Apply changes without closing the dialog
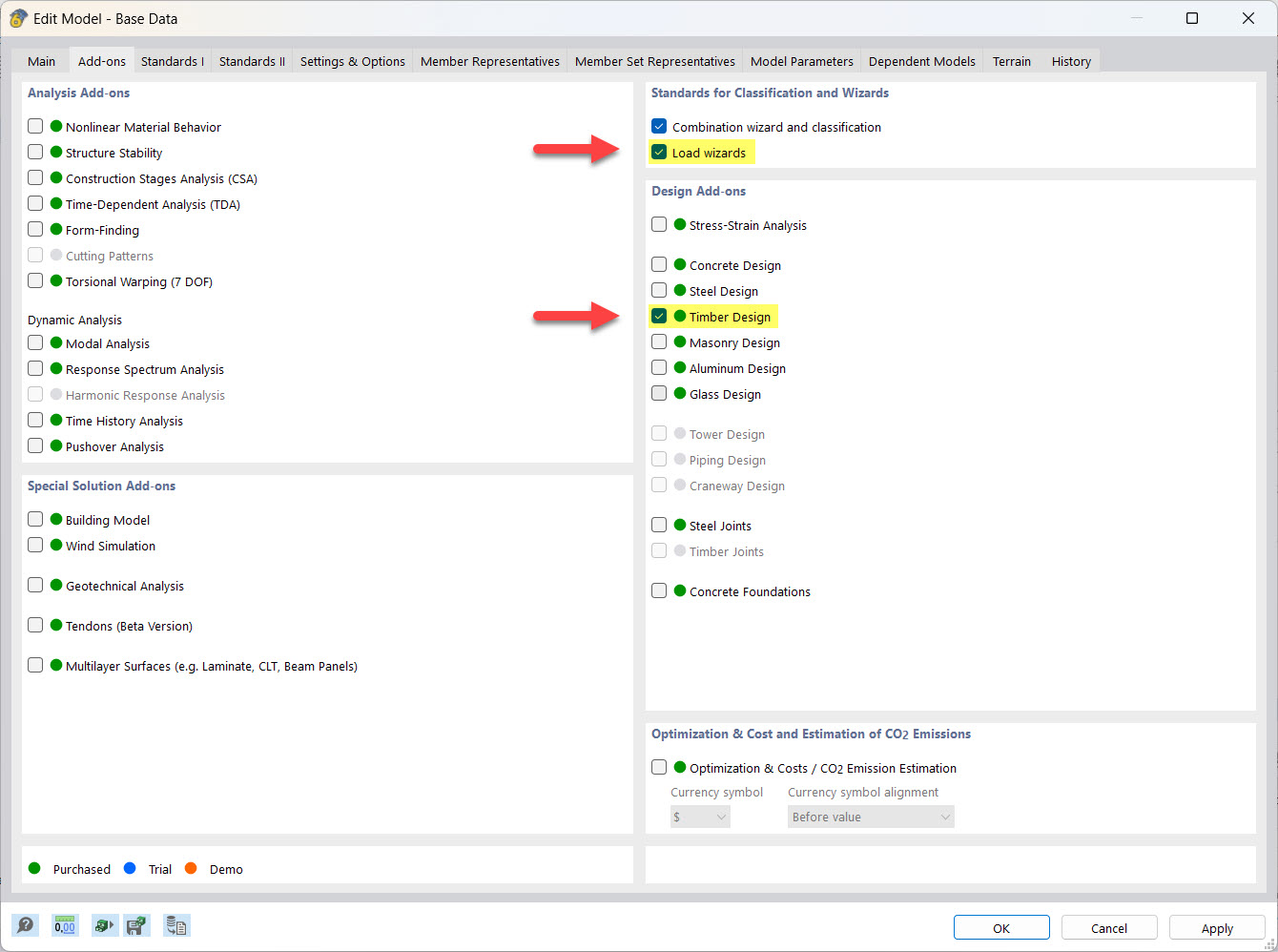Screen dimensions: 1278x952 point(1217,927)
